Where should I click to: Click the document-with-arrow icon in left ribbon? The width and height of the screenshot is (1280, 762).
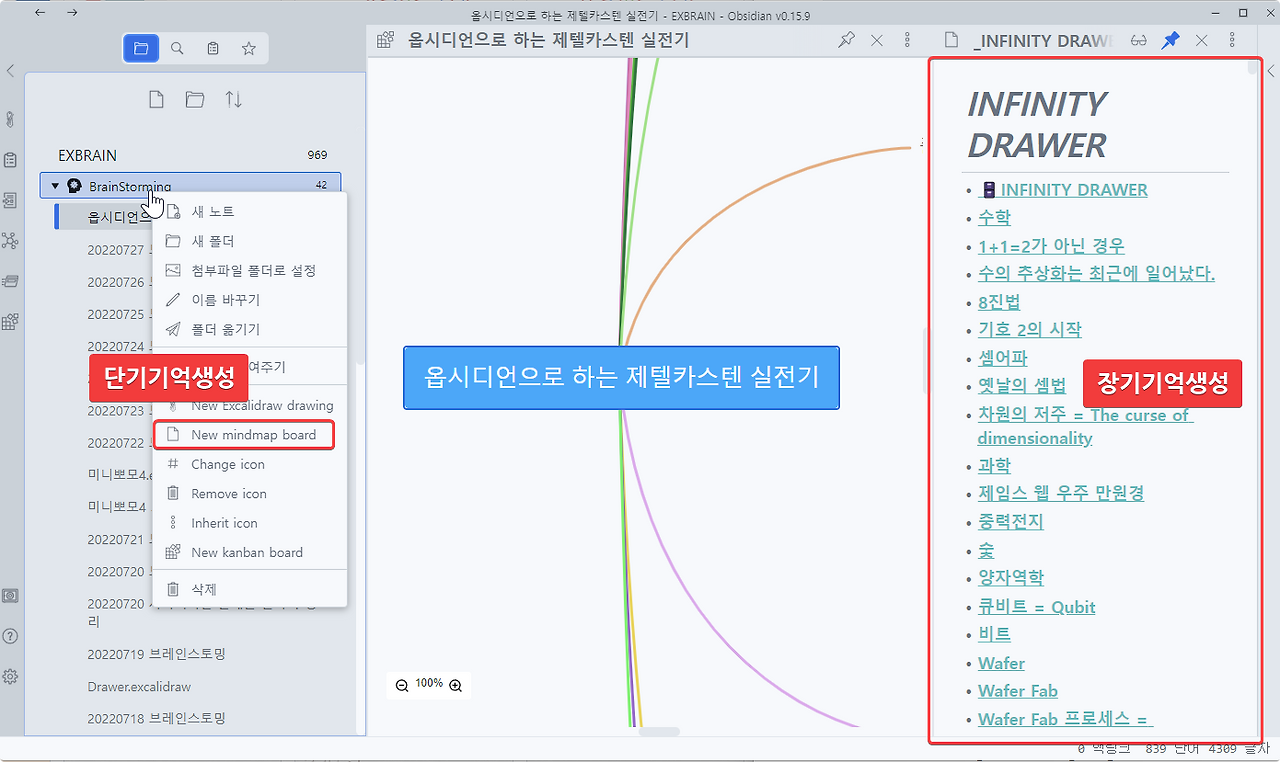10,200
